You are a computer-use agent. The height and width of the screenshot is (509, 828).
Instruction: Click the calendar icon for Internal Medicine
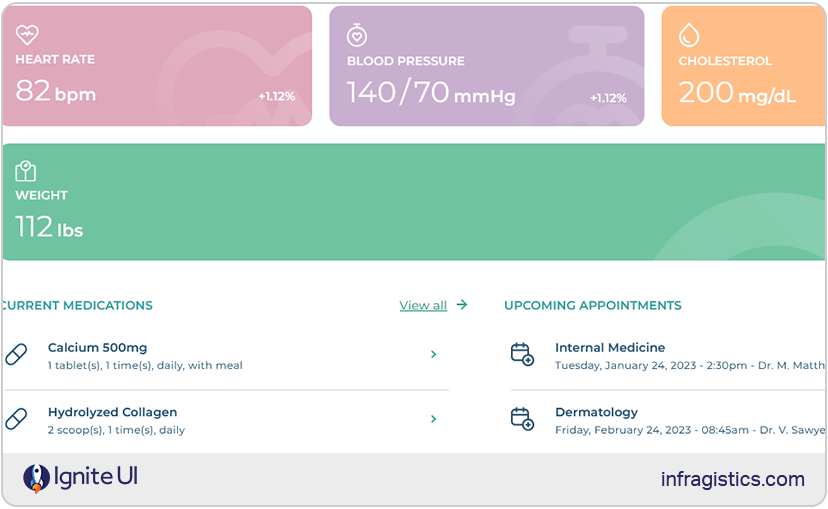522,354
